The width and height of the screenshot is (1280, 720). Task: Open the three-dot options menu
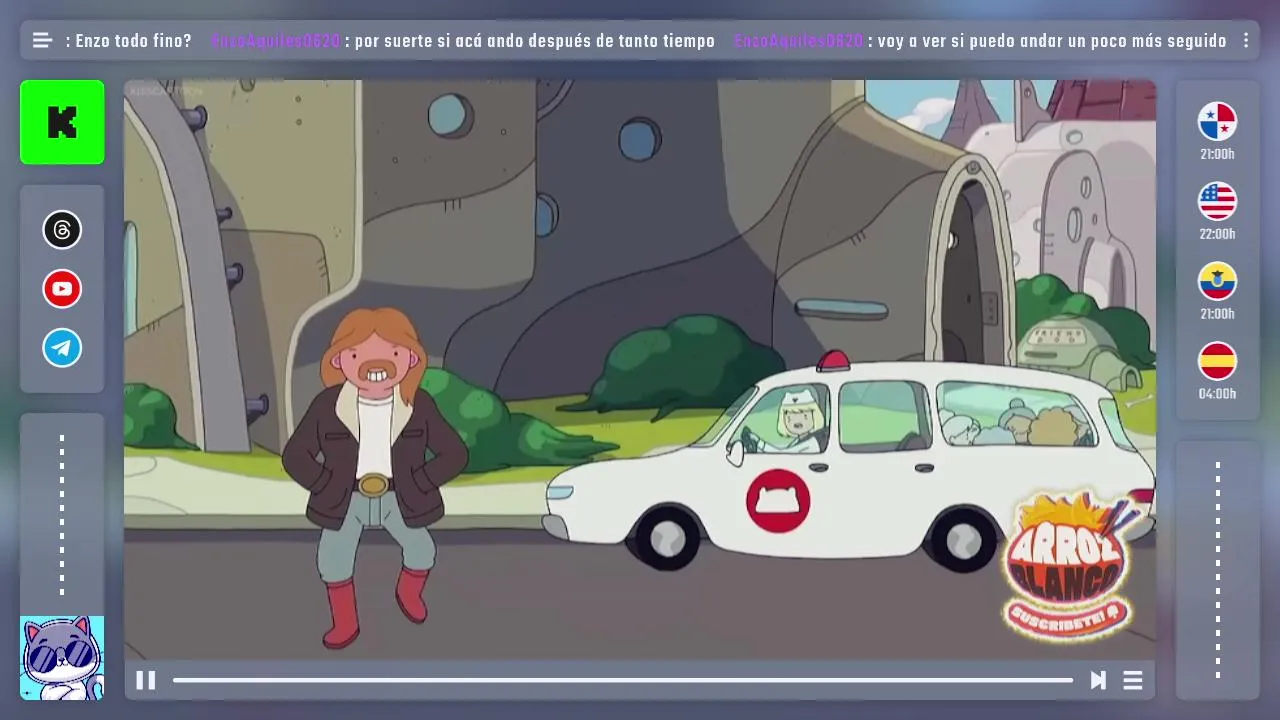pyautogui.click(x=1246, y=41)
